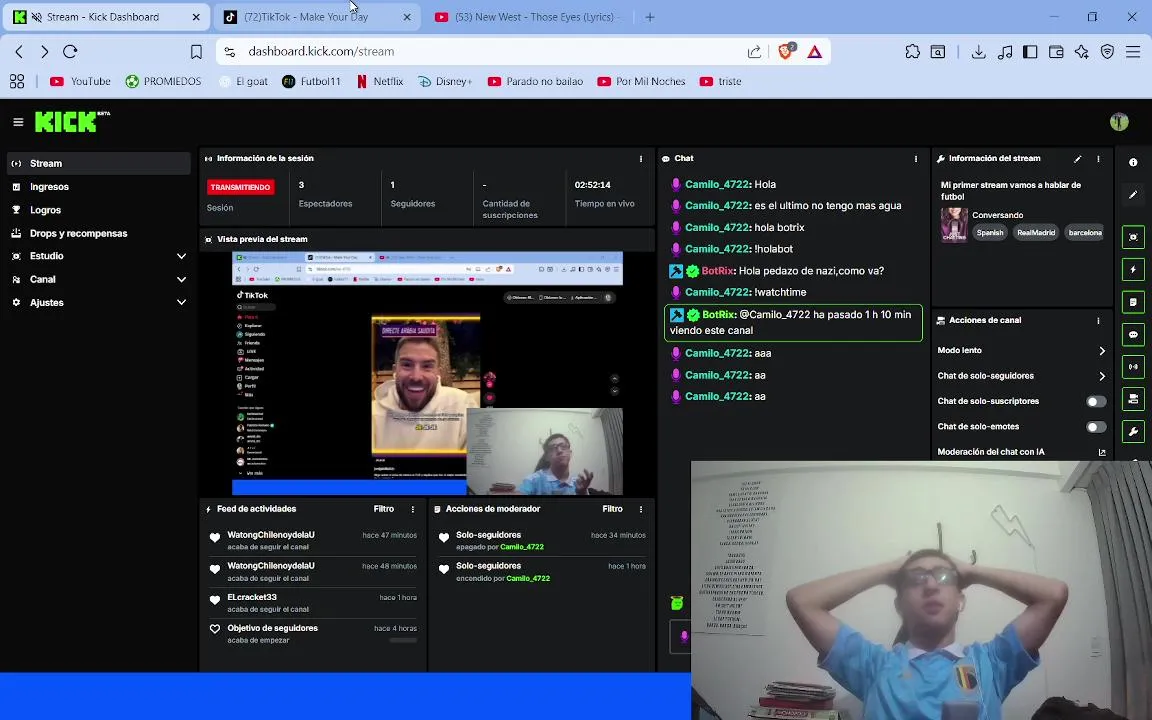Open the Netflix bookmark
Viewport: 1152px width, 720px height.
coord(379,82)
